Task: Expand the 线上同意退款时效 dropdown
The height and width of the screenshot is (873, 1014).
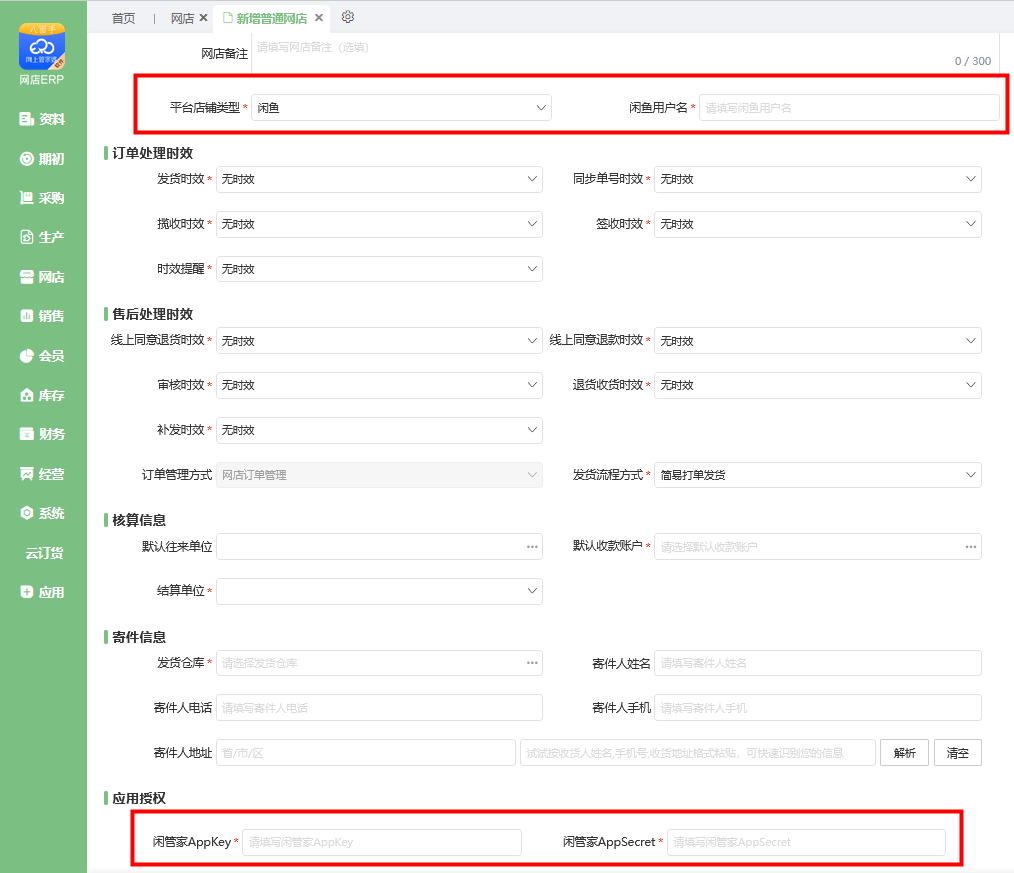Action: (x=818, y=340)
